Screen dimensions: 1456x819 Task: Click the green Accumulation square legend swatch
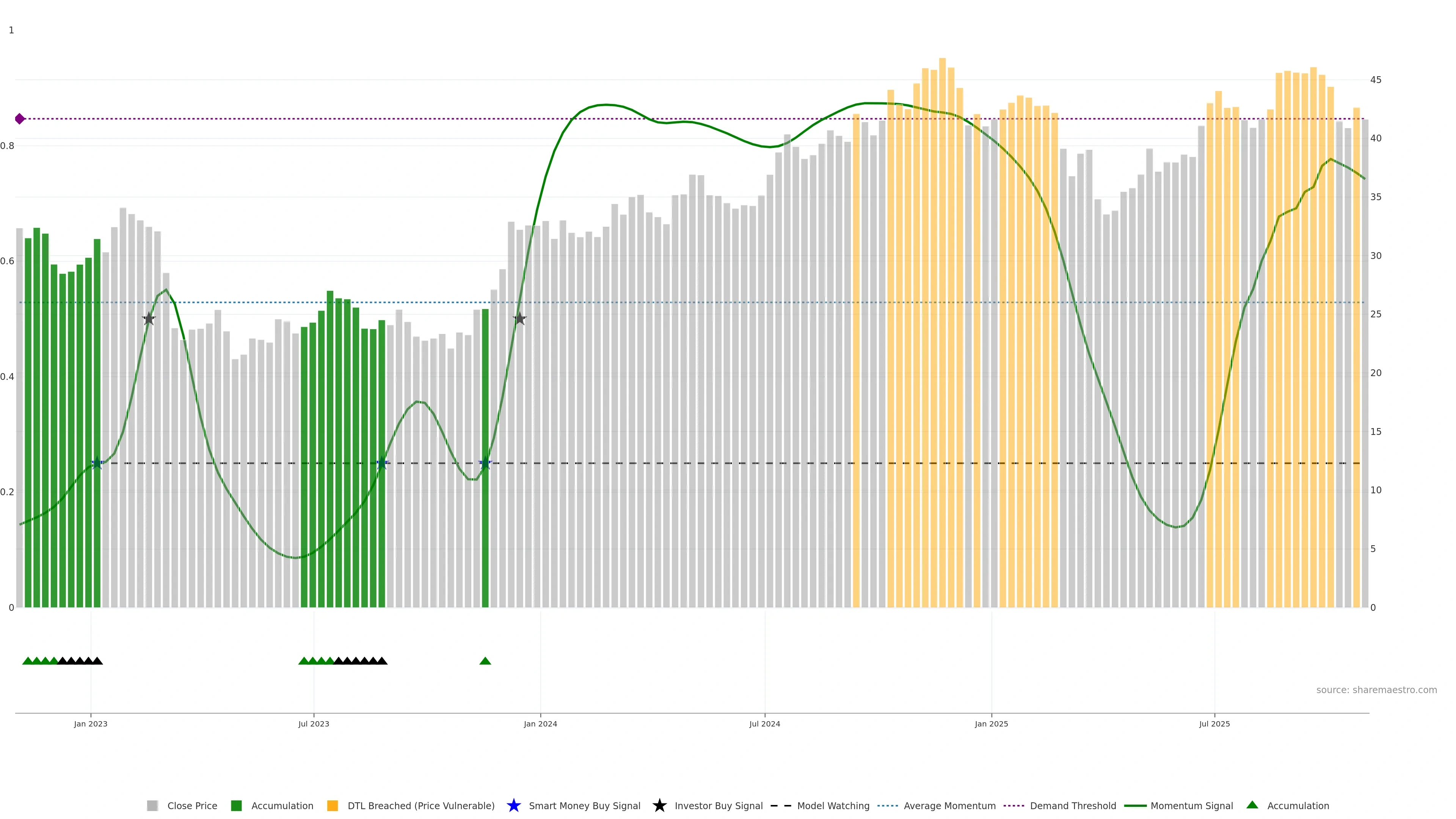click(236, 805)
